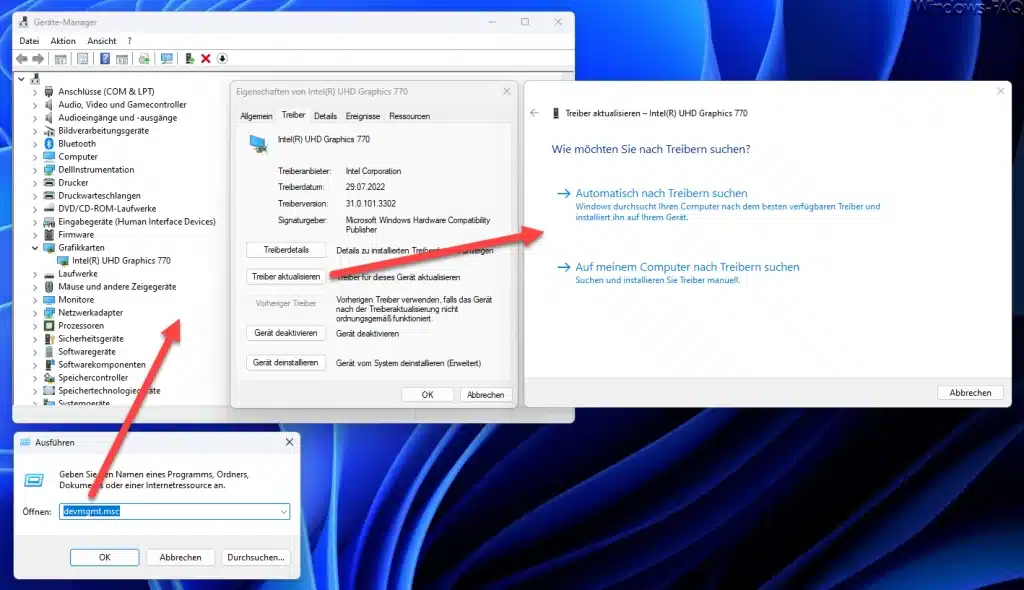Open the Properties sheet toolbar icon

click(x=82, y=59)
